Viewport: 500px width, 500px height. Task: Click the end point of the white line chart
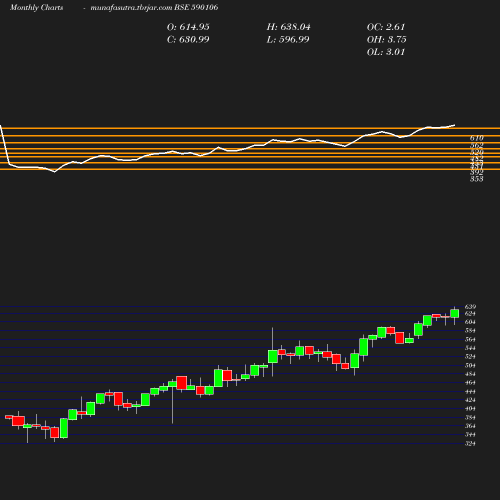coord(454,125)
